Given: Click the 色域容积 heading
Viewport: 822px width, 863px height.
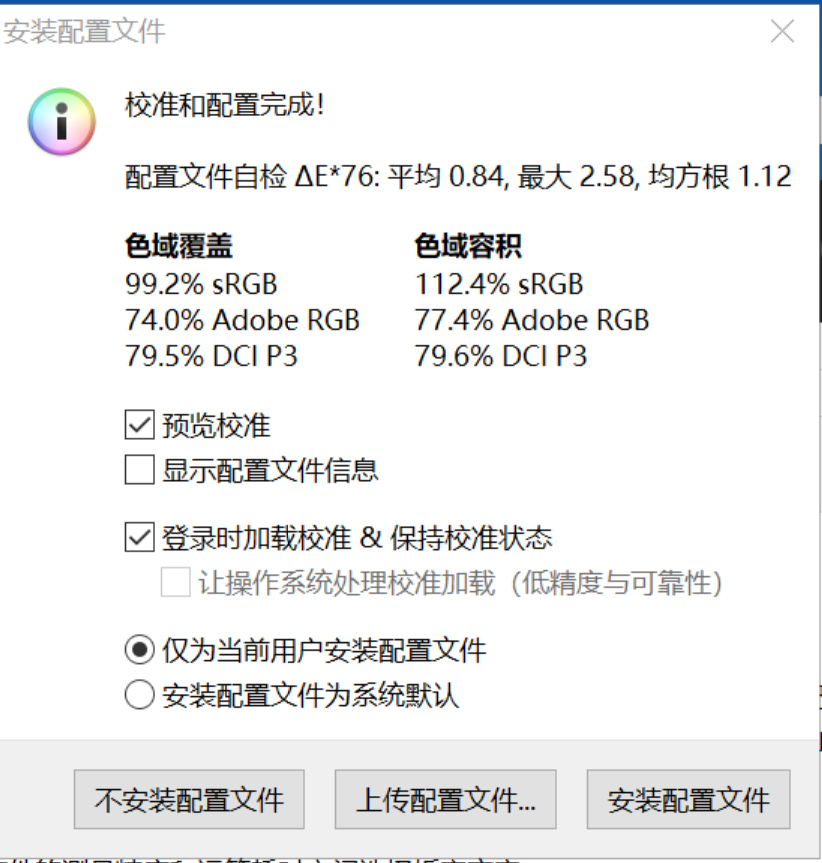Looking at the screenshot, I should coord(468,245).
